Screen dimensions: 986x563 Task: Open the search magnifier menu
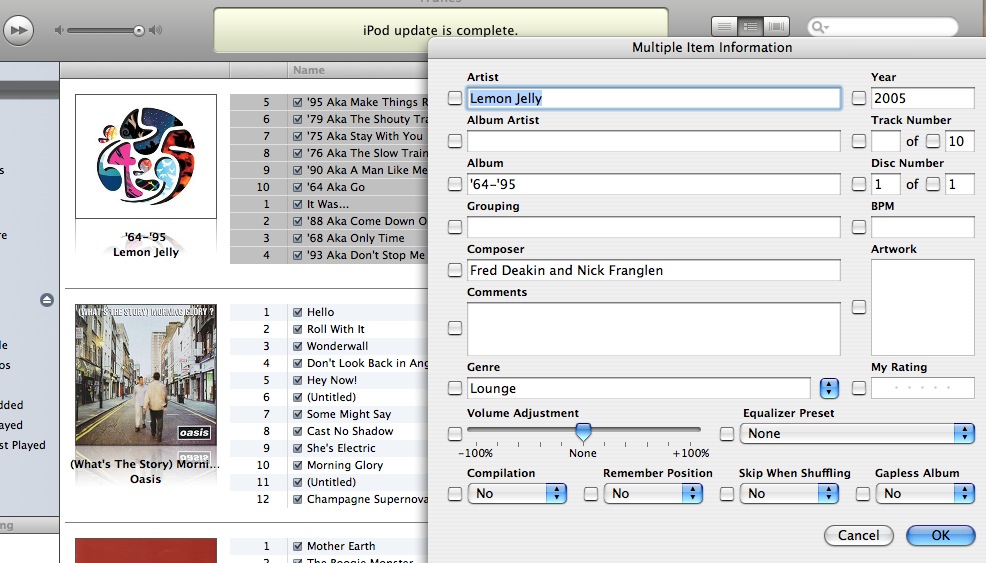tap(820, 27)
